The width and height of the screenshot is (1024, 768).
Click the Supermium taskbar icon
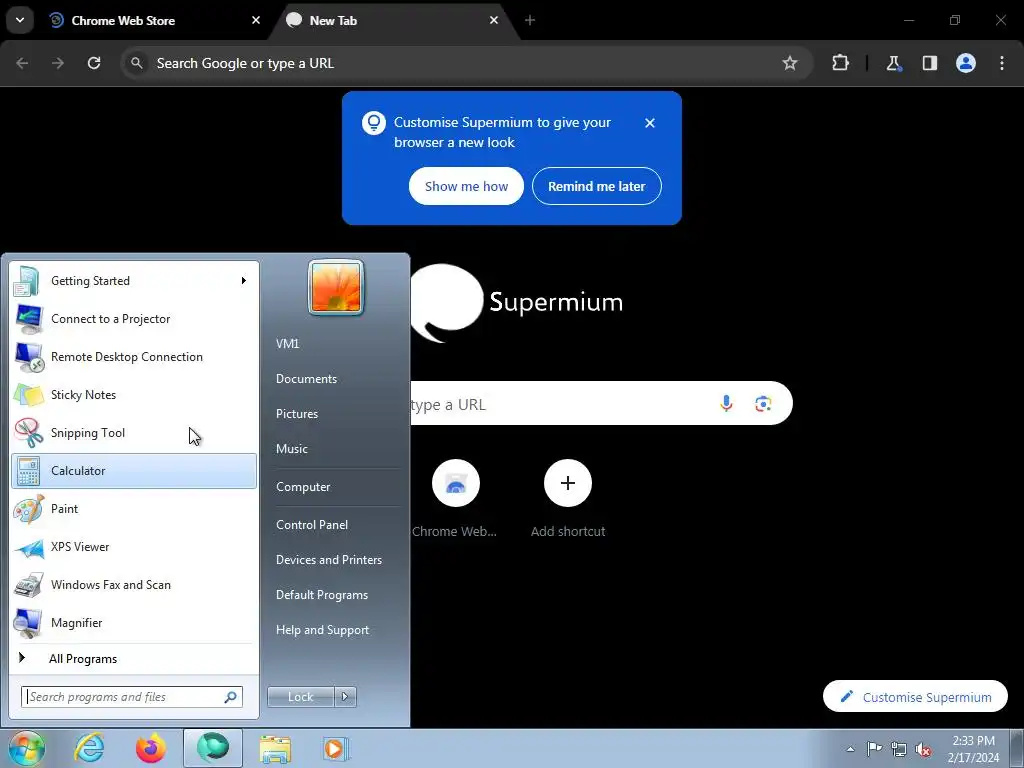click(213, 748)
